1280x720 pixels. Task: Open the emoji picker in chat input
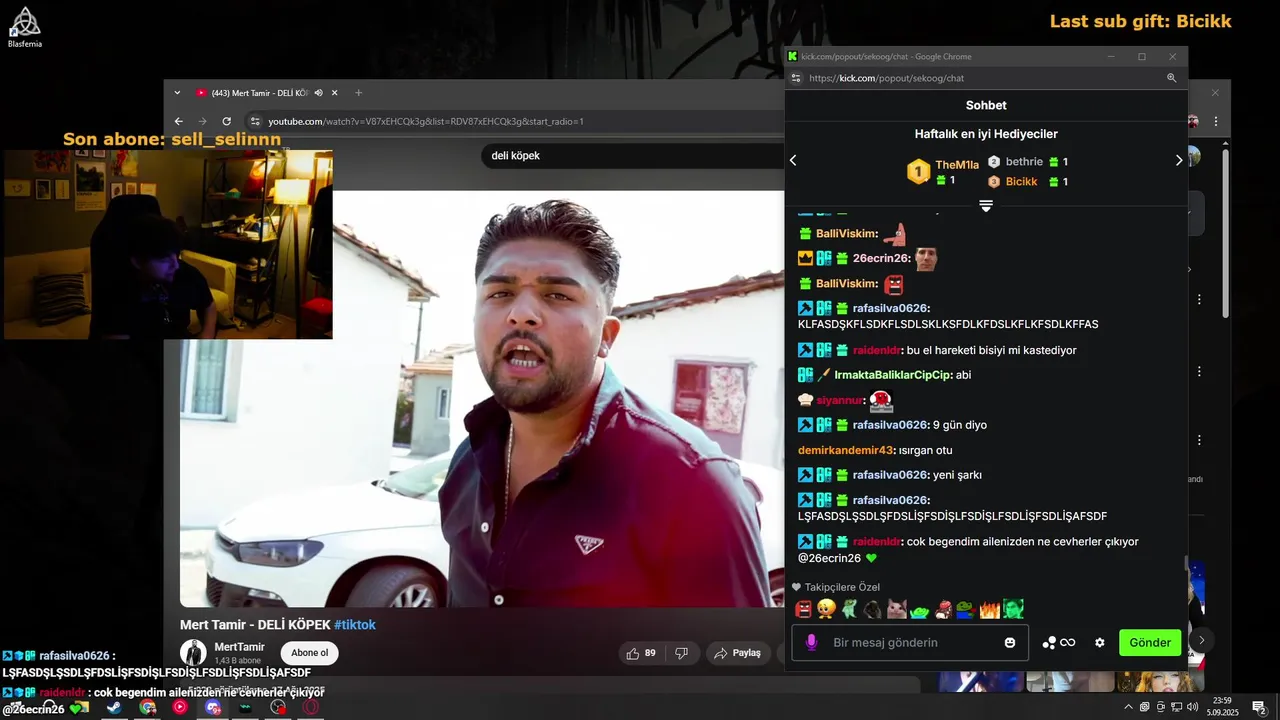pos(1010,642)
